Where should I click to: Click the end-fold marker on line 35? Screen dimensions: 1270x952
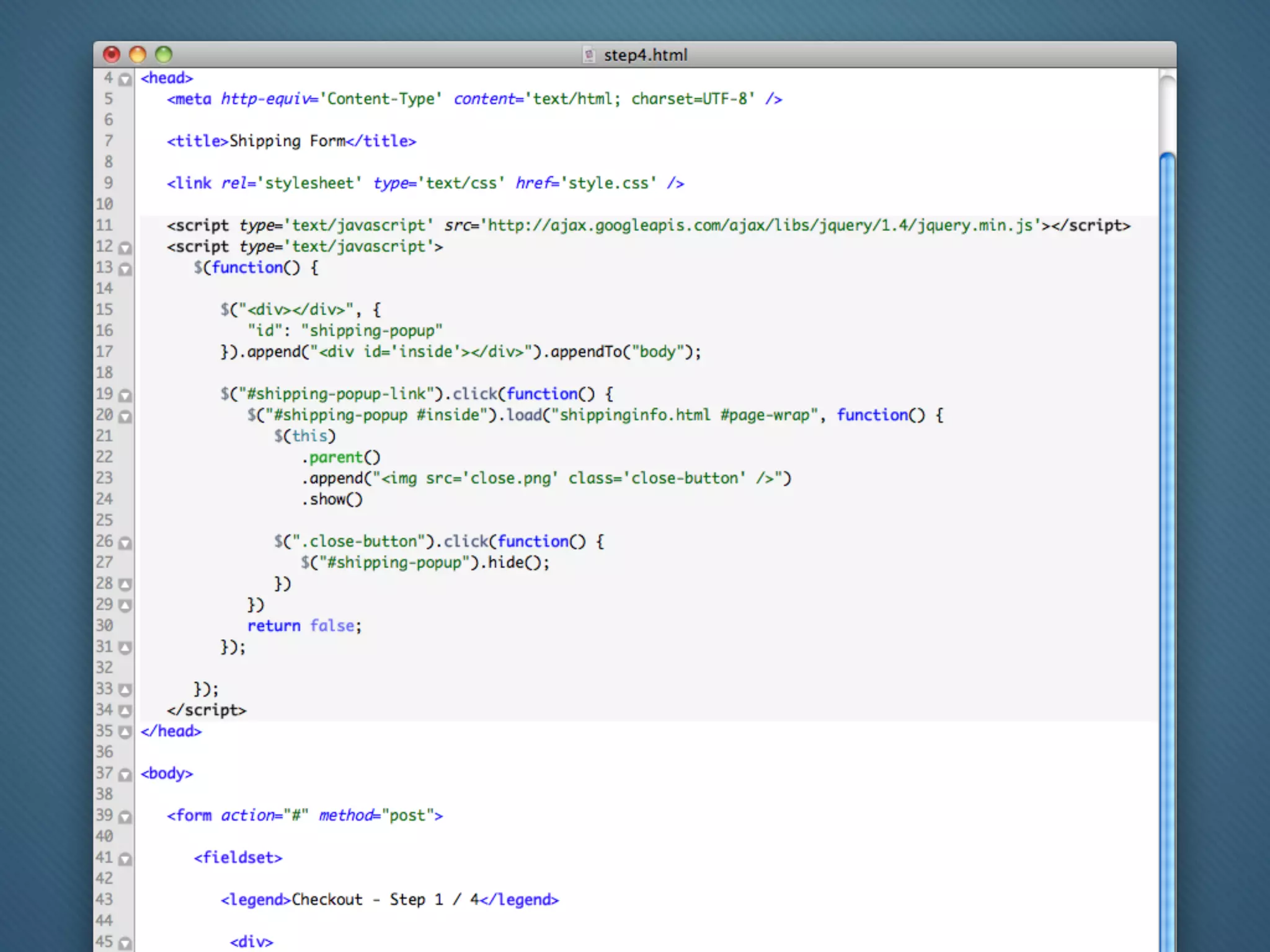(x=125, y=732)
